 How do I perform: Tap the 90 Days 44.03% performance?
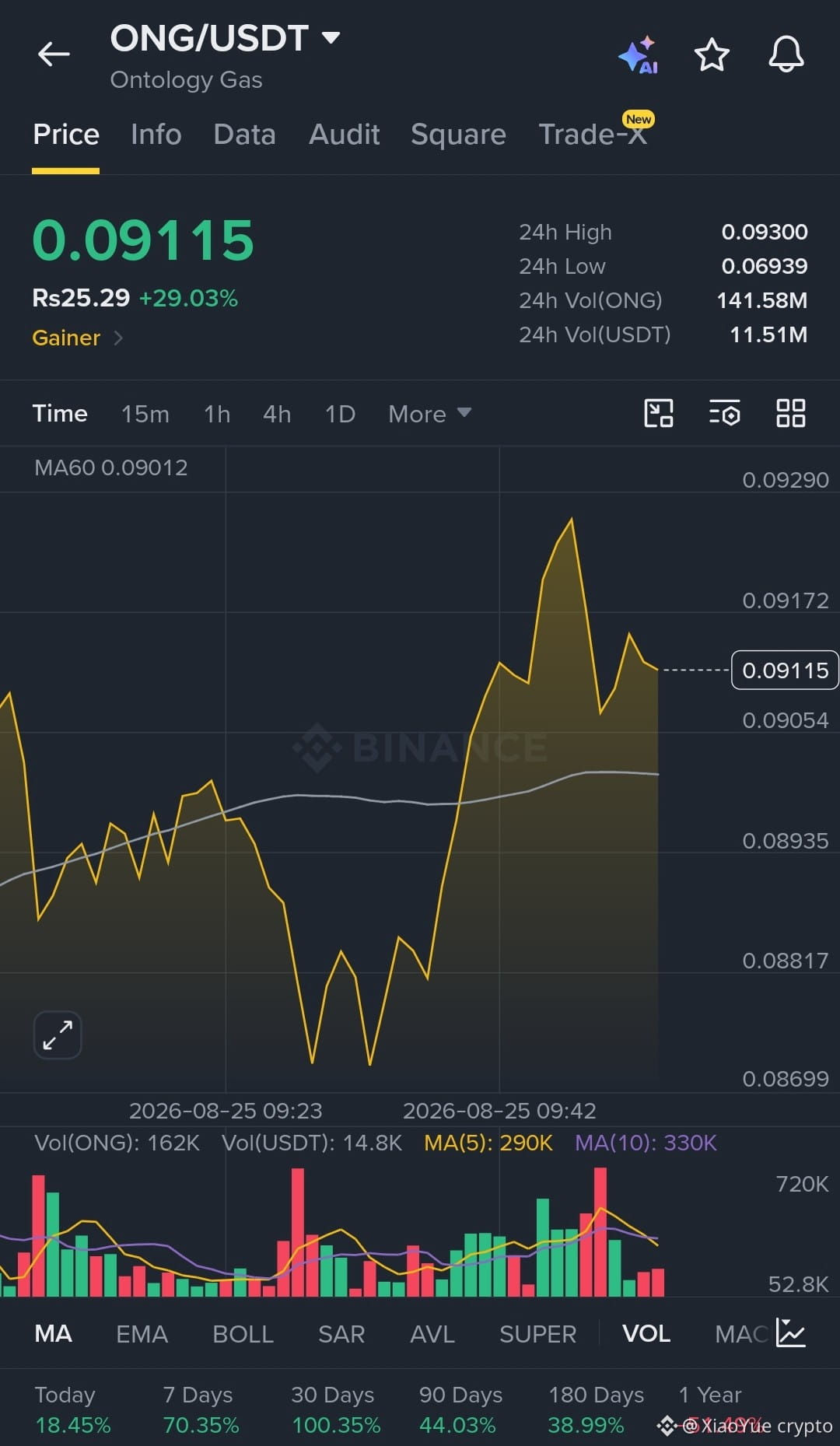(x=460, y=1409)
